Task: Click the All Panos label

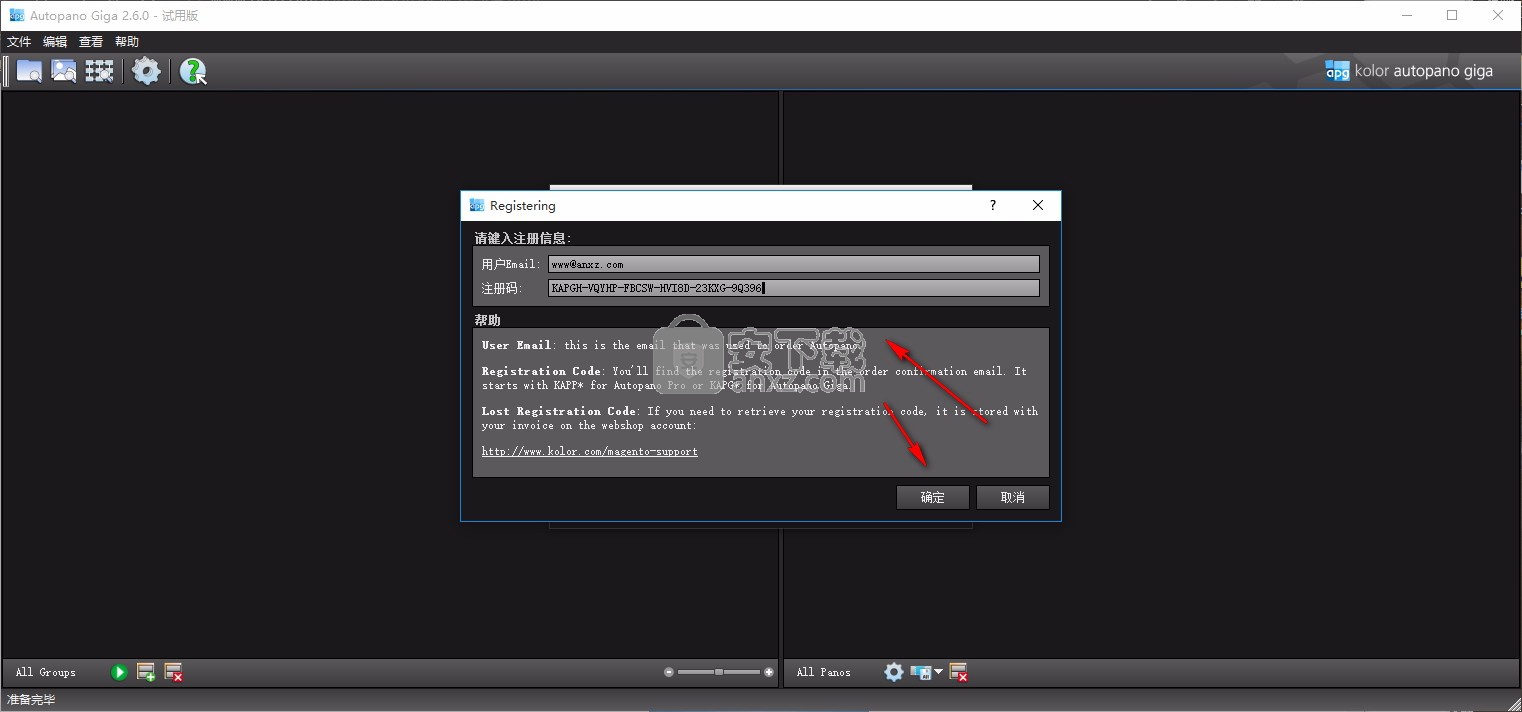Action: click(824, 673)
